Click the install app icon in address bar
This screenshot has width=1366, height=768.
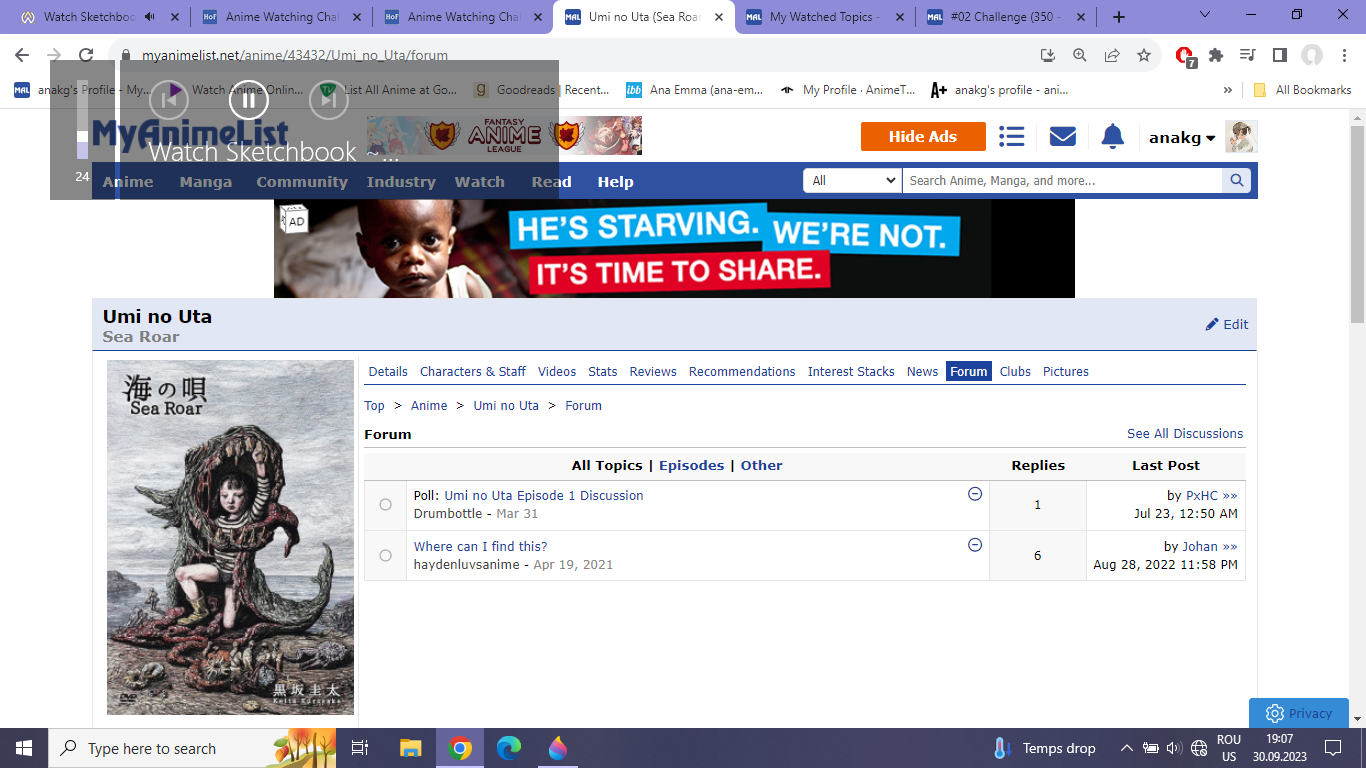point(1048,56)
